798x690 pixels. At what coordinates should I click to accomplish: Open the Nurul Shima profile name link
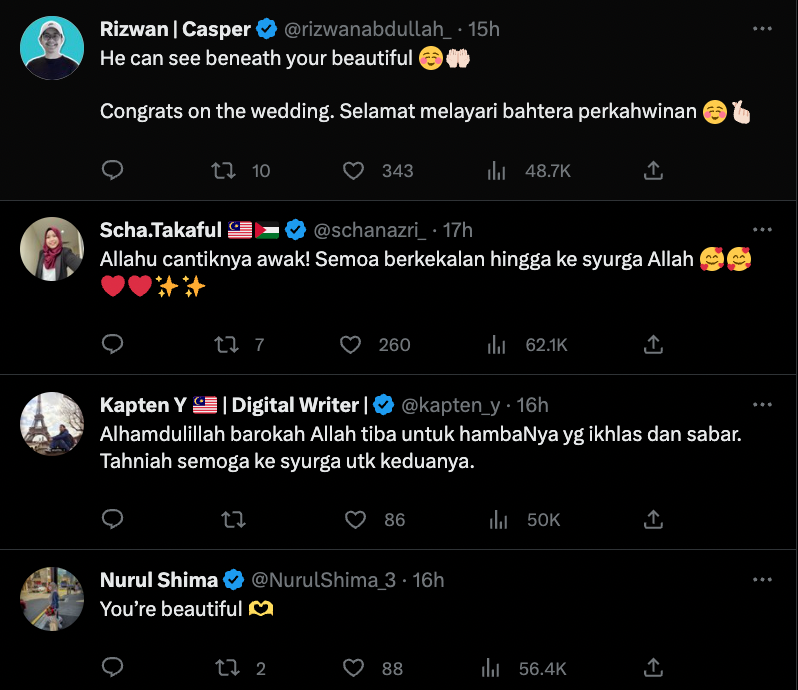[159, 580]
